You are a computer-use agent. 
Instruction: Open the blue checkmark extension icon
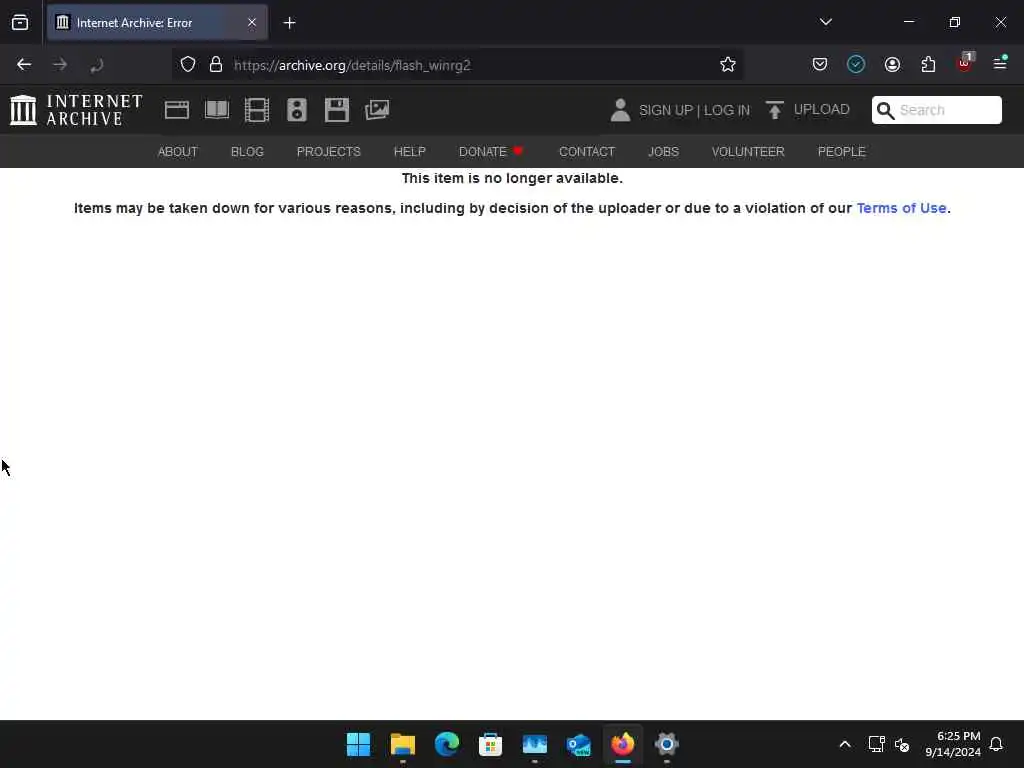pyautogui.click(x=856, y=64)
